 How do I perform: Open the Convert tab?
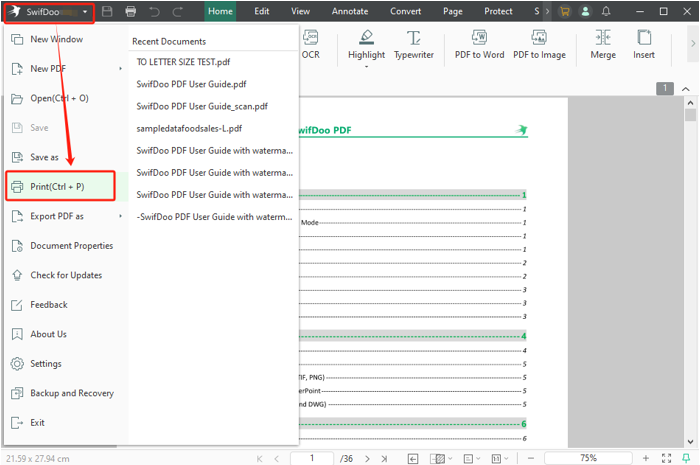(405, 11)
